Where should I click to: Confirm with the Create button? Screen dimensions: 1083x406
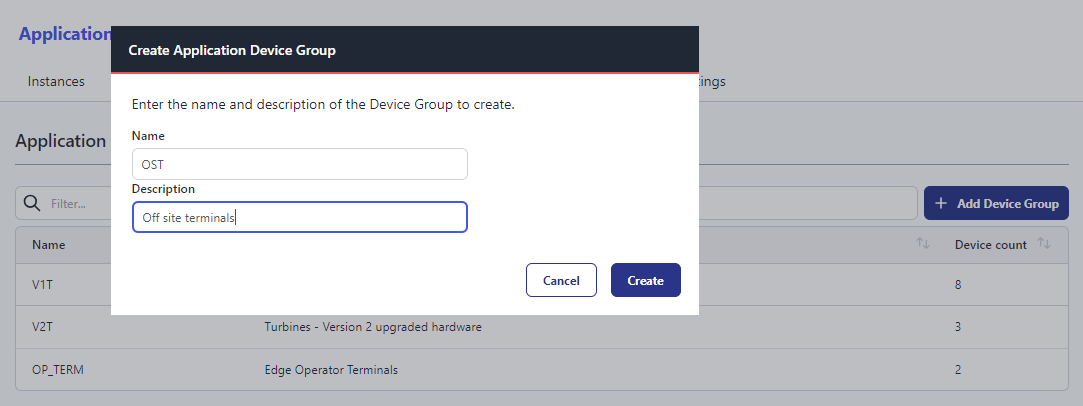[x=645, y=280]
